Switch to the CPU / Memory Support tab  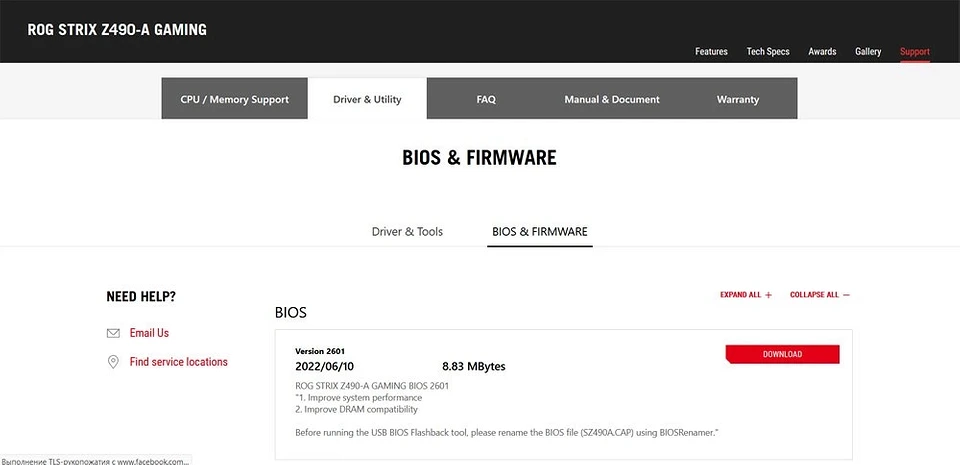pos(234,99)
